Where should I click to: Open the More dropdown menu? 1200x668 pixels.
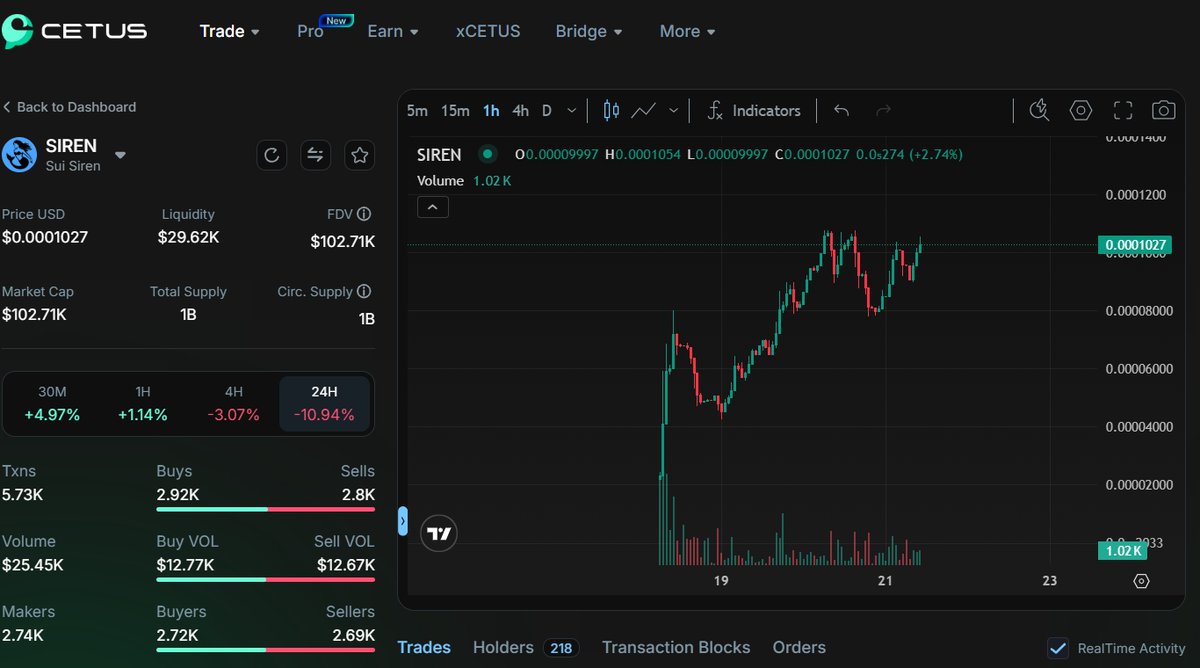687,31
